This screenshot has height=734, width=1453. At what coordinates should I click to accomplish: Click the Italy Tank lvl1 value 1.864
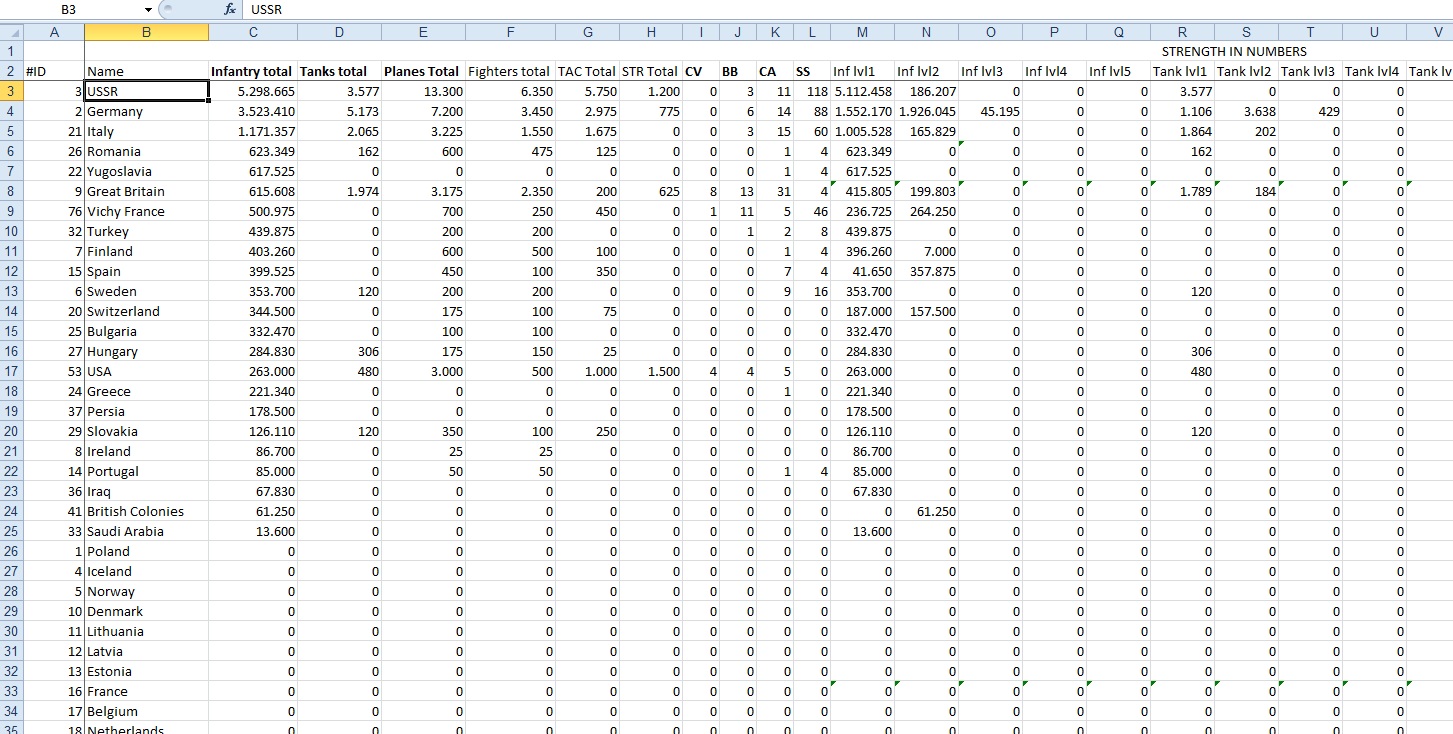pyautogui.click(x=1182, y=131)
